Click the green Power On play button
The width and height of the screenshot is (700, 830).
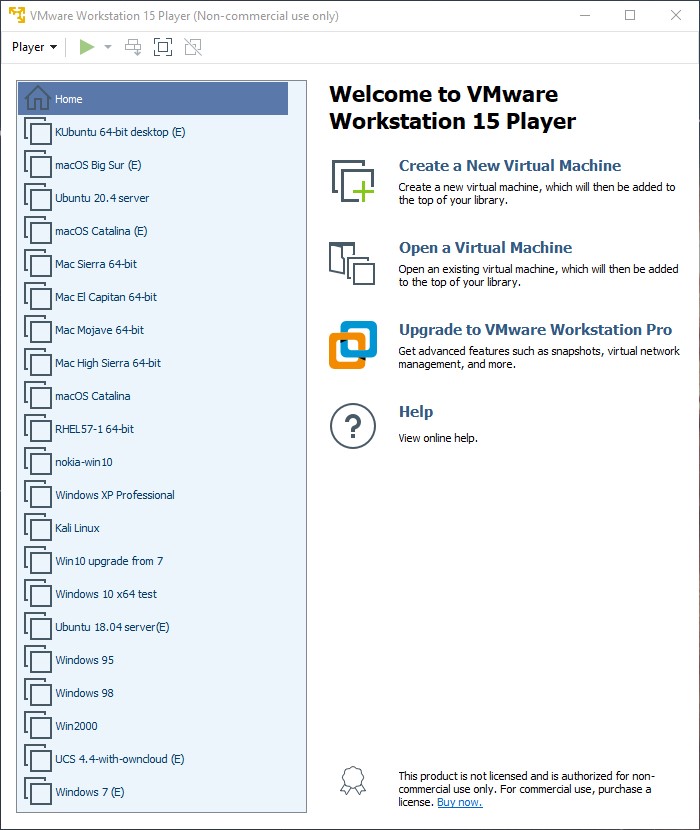coord(87,47)
